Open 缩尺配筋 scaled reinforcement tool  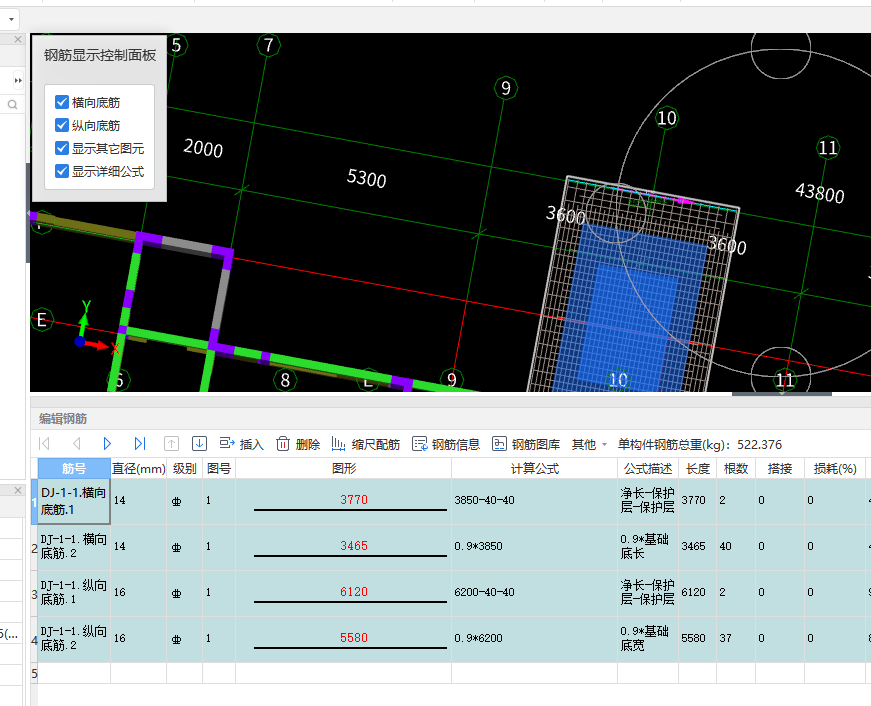pos(366,444)
